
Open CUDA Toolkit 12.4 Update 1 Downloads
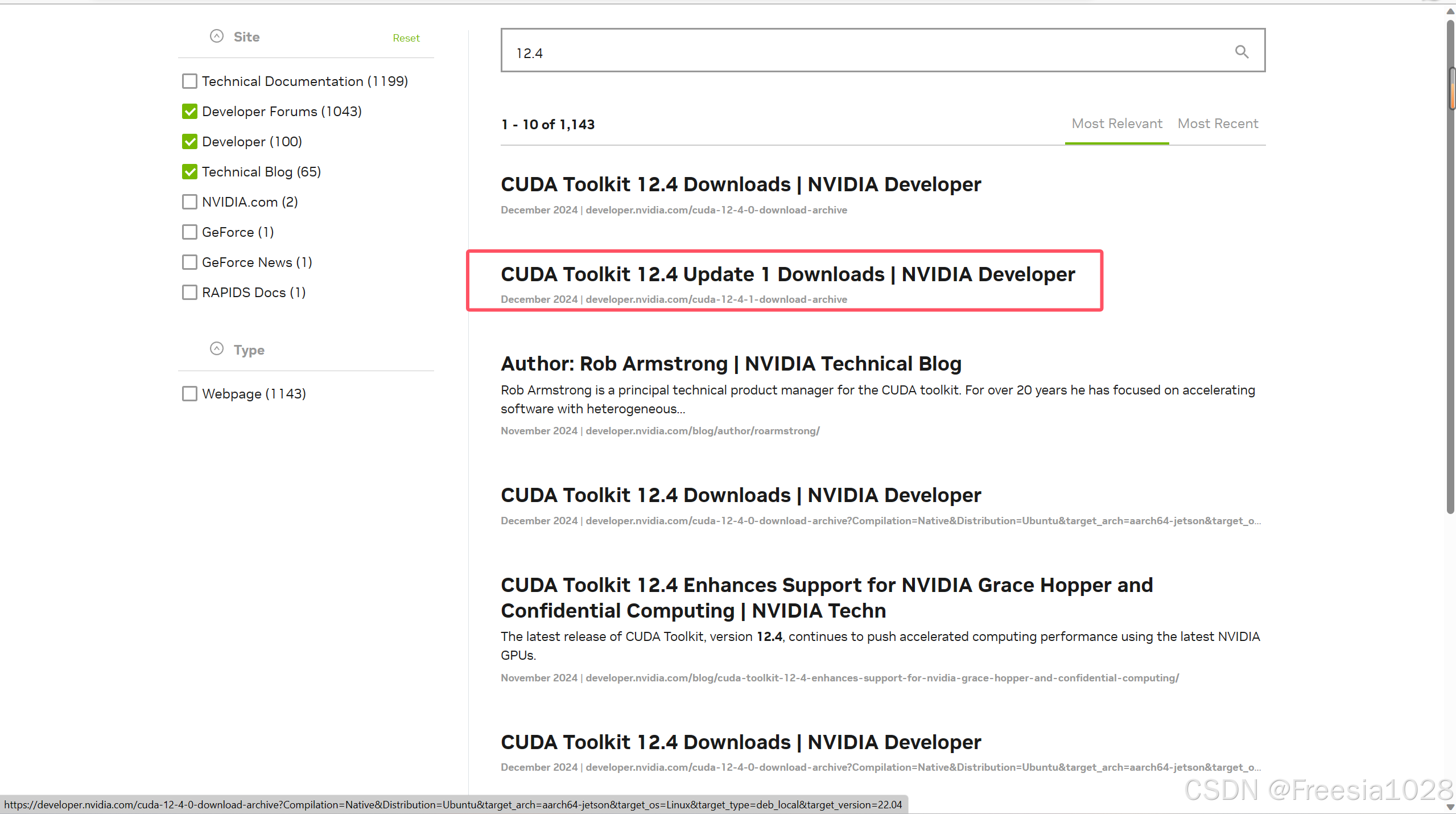pos(787,274)
